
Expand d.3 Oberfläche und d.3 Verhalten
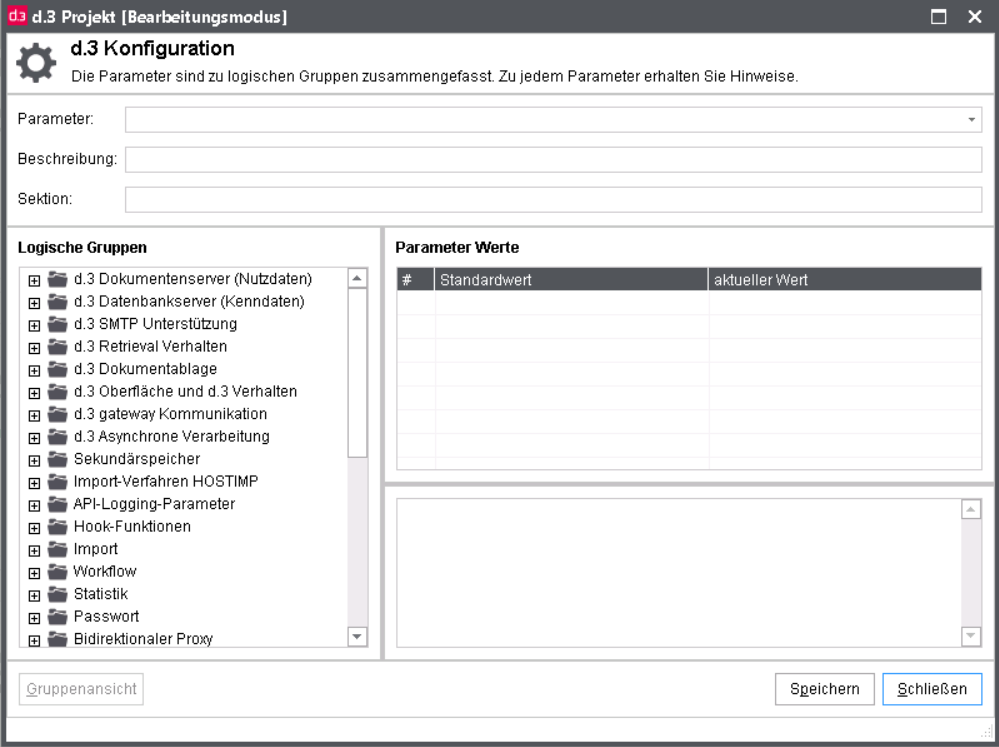(34, 393)
